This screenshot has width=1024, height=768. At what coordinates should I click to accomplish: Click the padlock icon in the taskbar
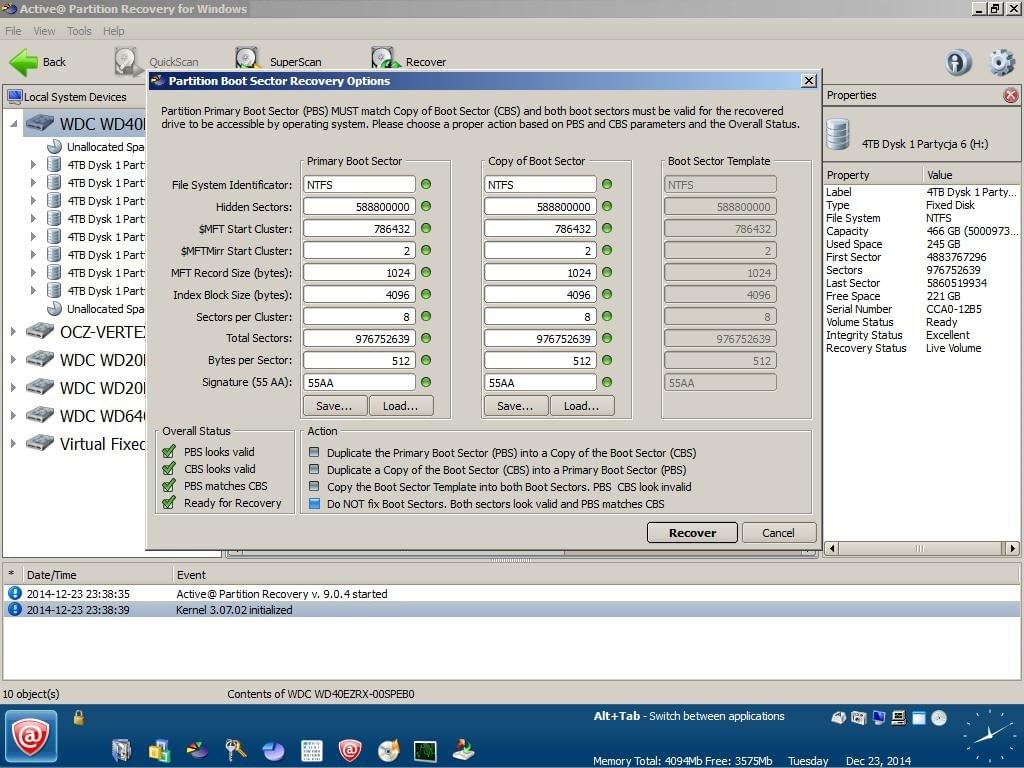(79, 718)
